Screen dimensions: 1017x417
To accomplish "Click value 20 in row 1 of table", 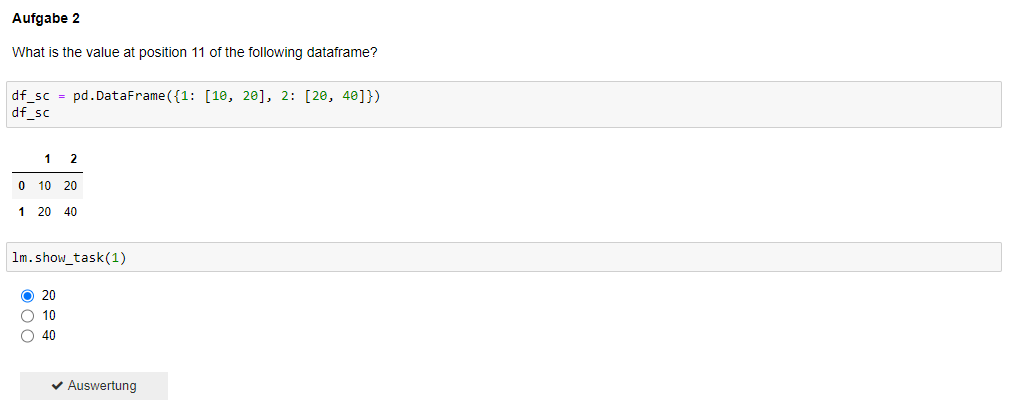I will [44, 212].
